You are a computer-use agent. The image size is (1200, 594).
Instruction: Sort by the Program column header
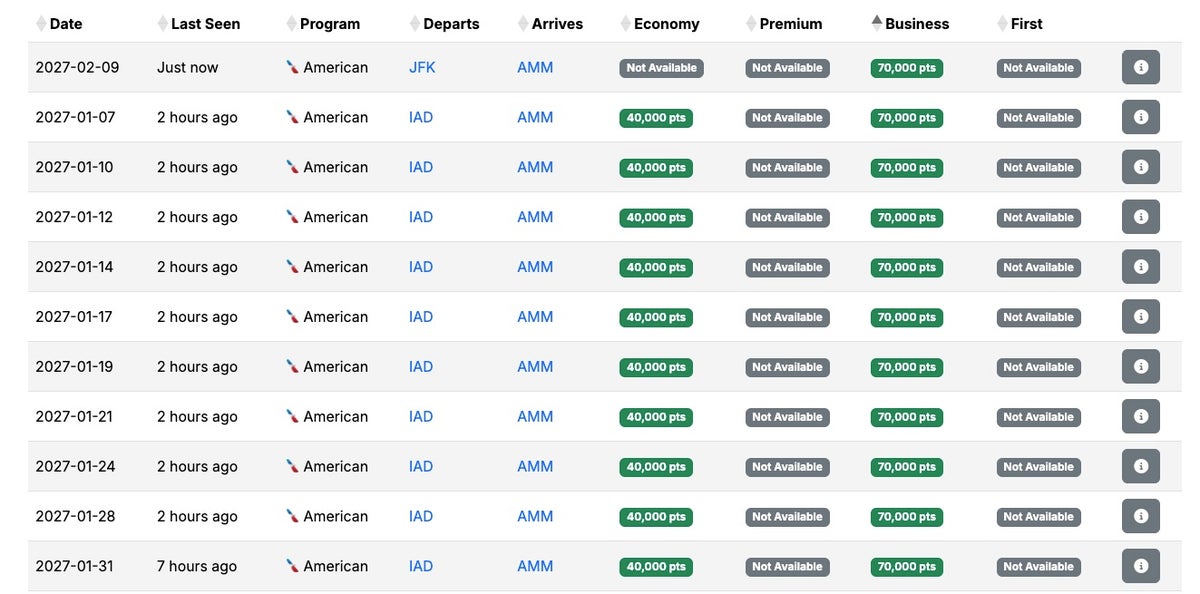[329, 24]
